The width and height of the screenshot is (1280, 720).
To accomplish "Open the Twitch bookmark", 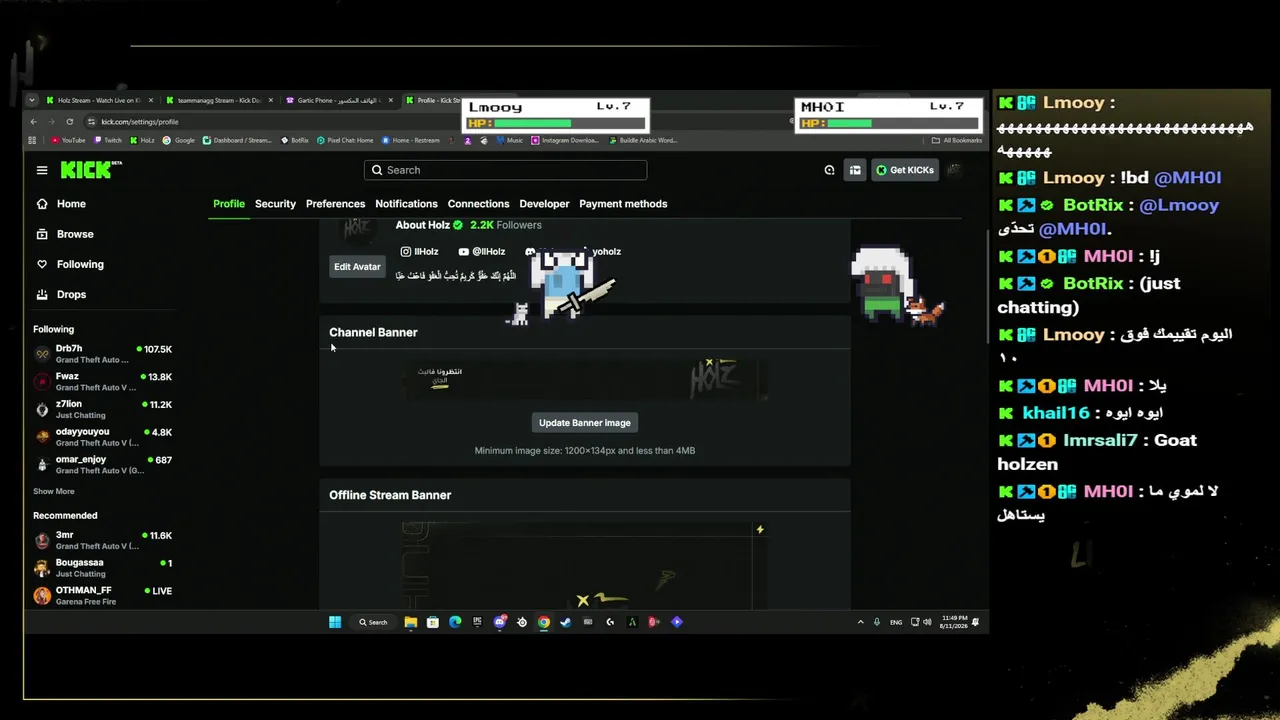I will tap(108, 141).
